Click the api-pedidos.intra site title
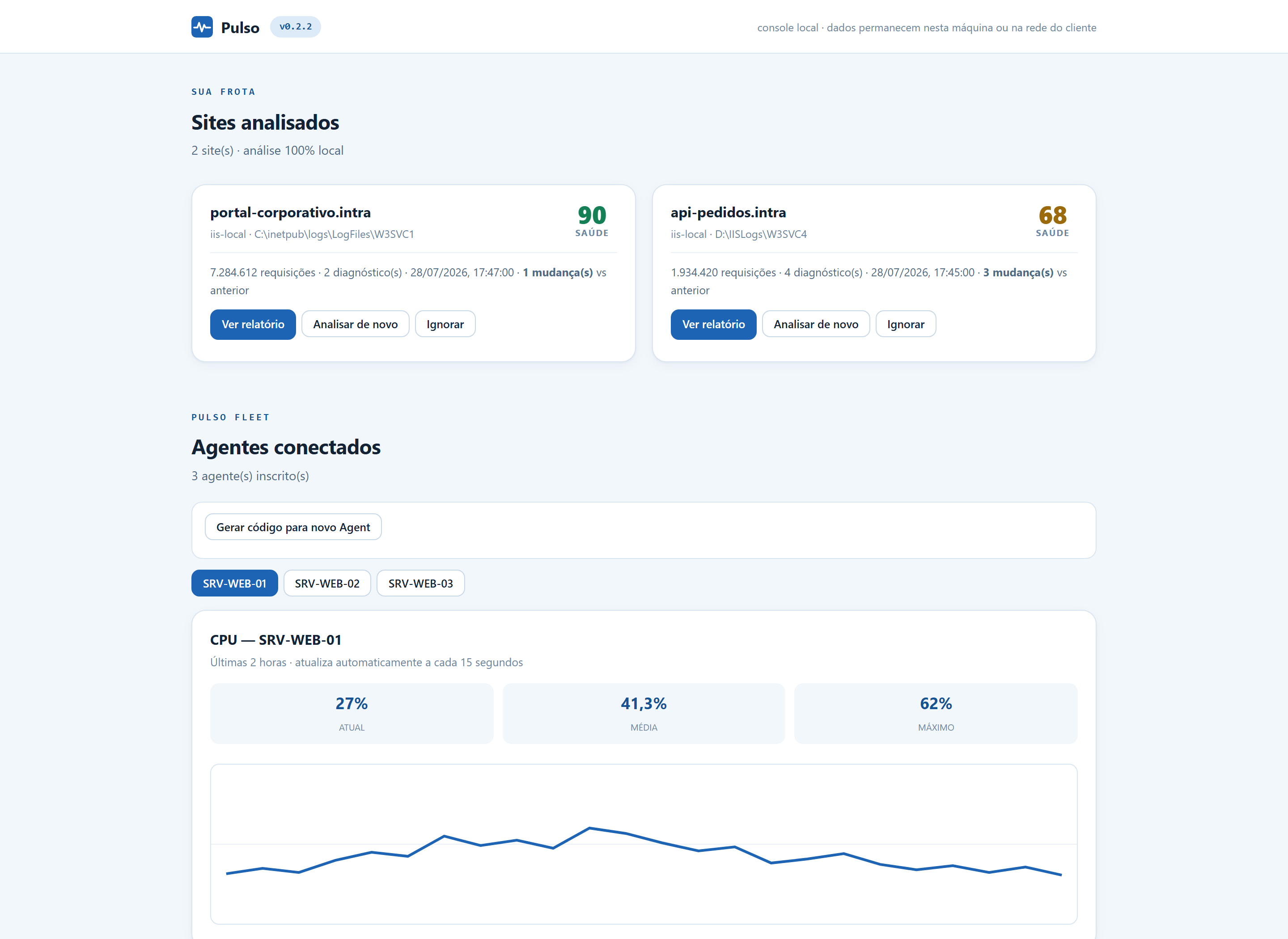Image resolution: width=1288 pixels, height=939 pixels. [x=728, y=212]
